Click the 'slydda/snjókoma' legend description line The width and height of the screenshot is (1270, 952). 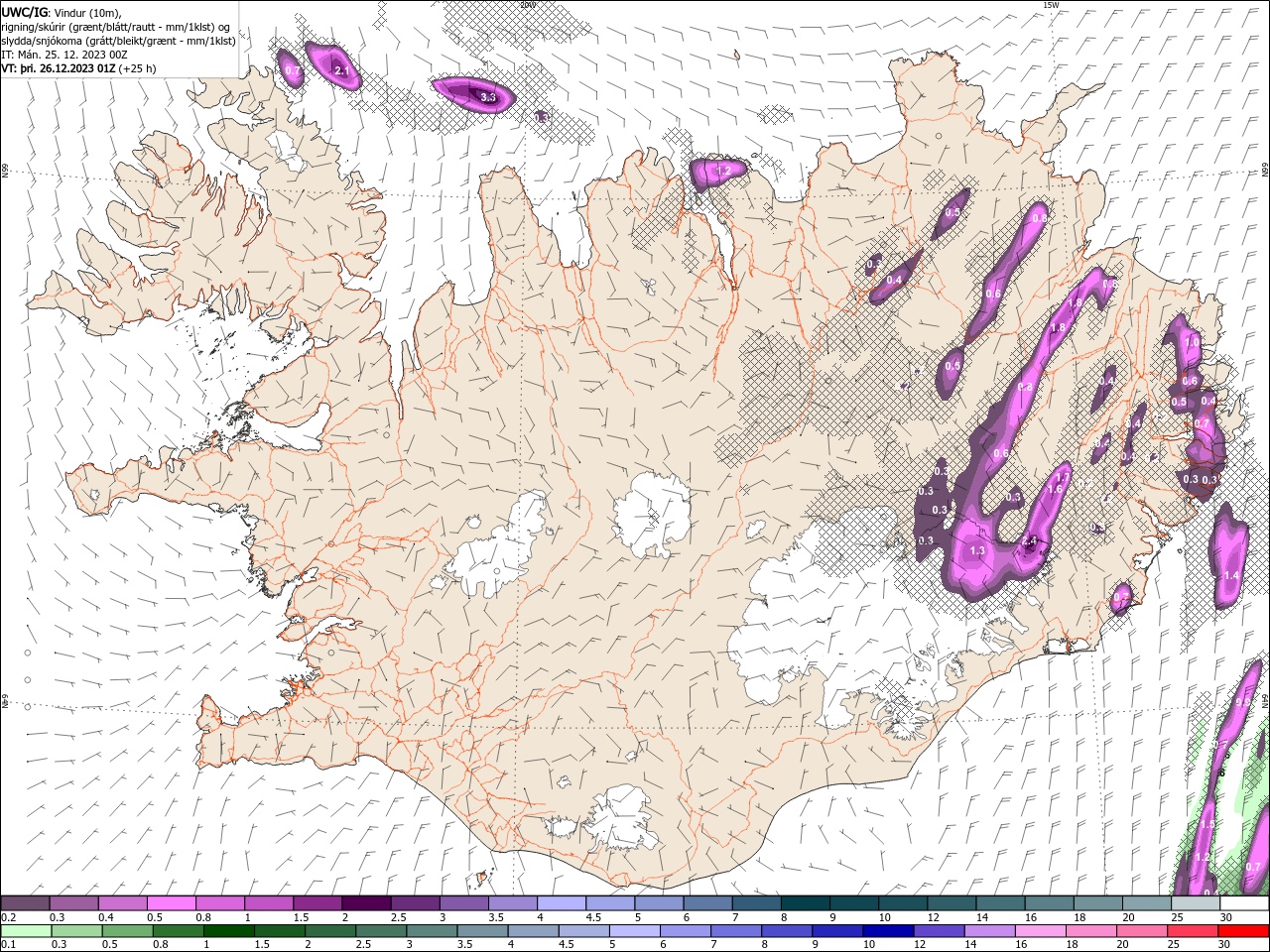(x=118, y=41)
